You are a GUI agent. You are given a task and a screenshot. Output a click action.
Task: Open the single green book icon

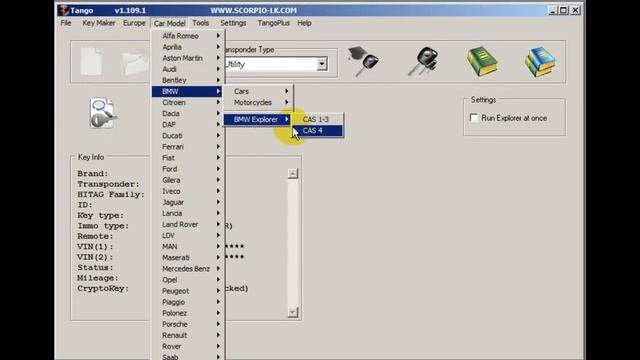[482, 61]
